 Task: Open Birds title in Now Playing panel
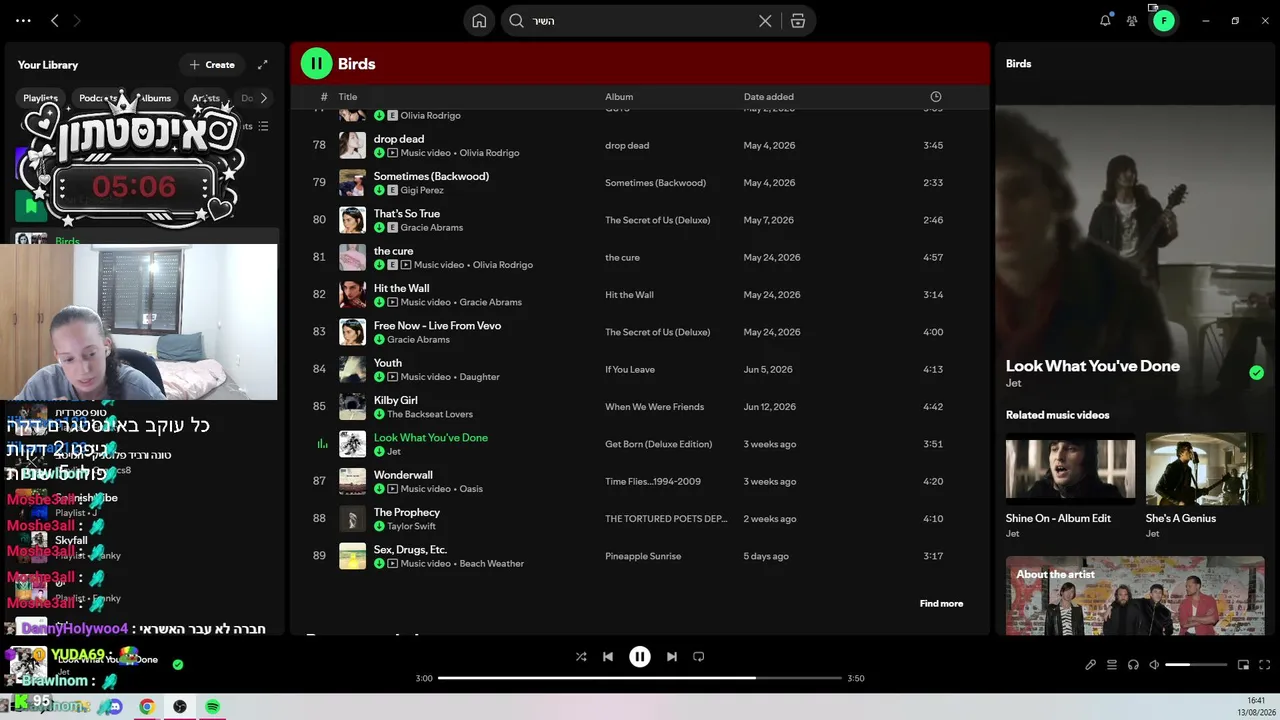coord(1018,64)
